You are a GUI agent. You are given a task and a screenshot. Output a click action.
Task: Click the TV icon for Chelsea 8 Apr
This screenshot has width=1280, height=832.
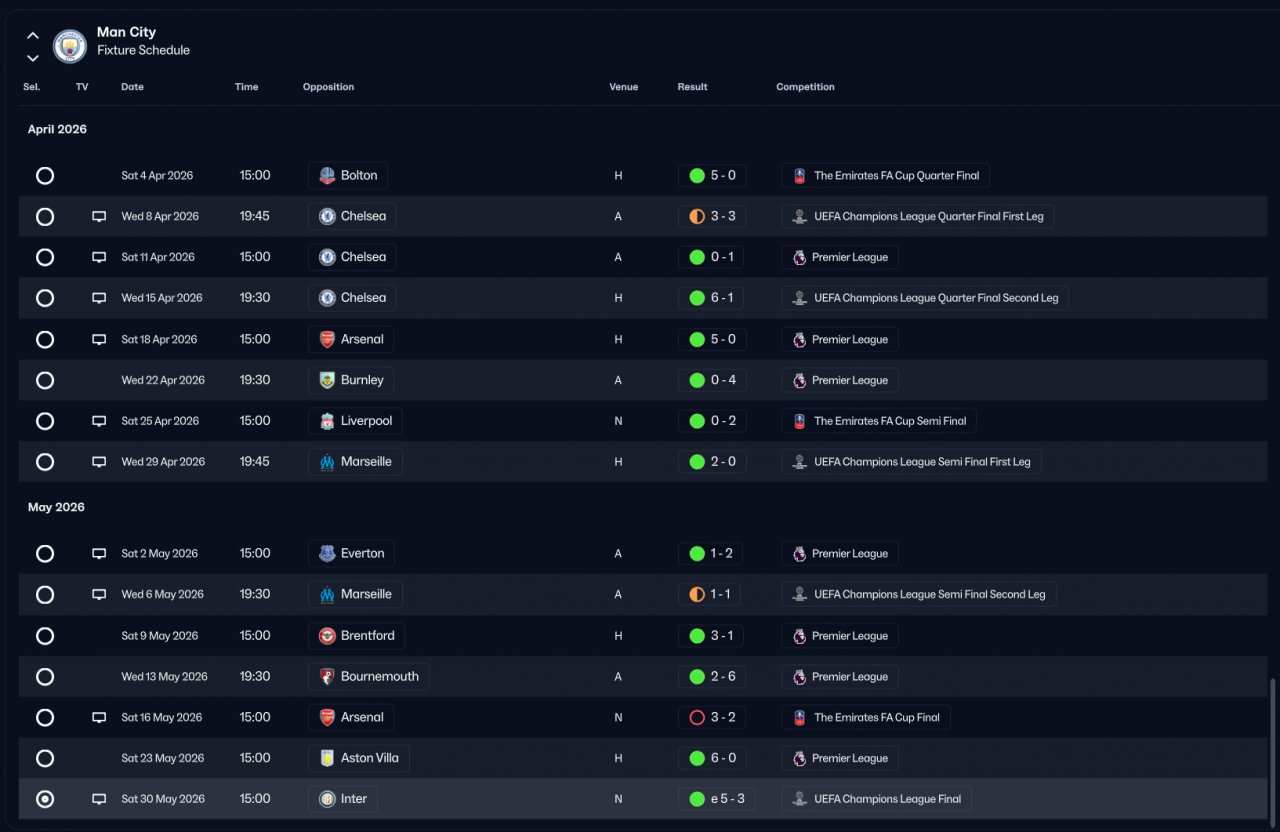[99, 216]
